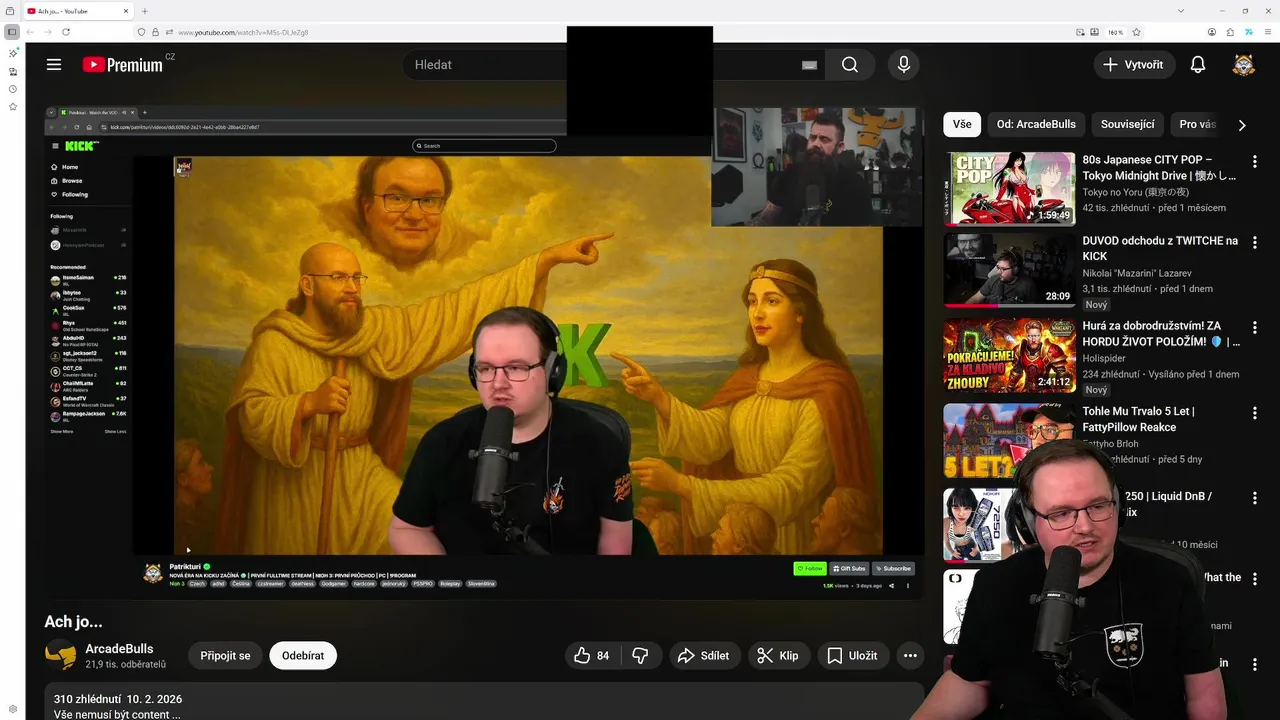
Task: Open more options for Tohle Mu Trvalo 5 Let
Action: 1254,412
